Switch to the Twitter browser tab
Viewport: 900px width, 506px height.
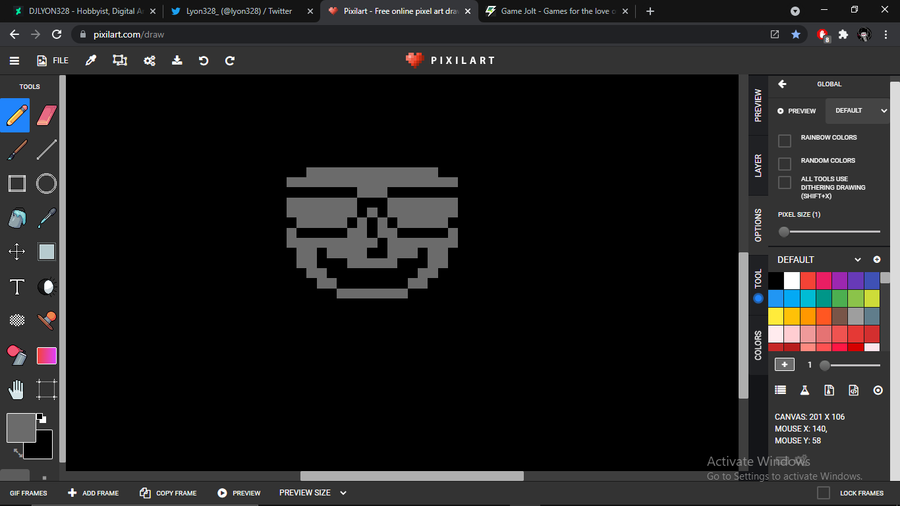pos(240,11)
